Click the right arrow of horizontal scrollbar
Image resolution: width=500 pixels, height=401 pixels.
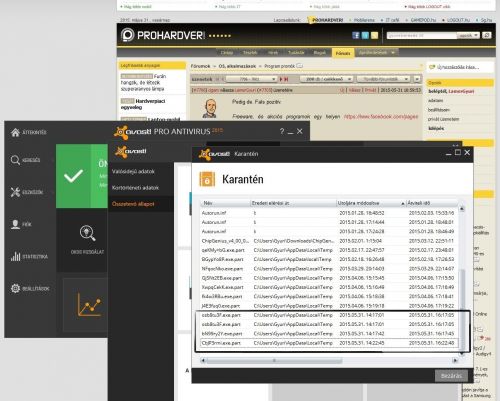tap(455, 360)
